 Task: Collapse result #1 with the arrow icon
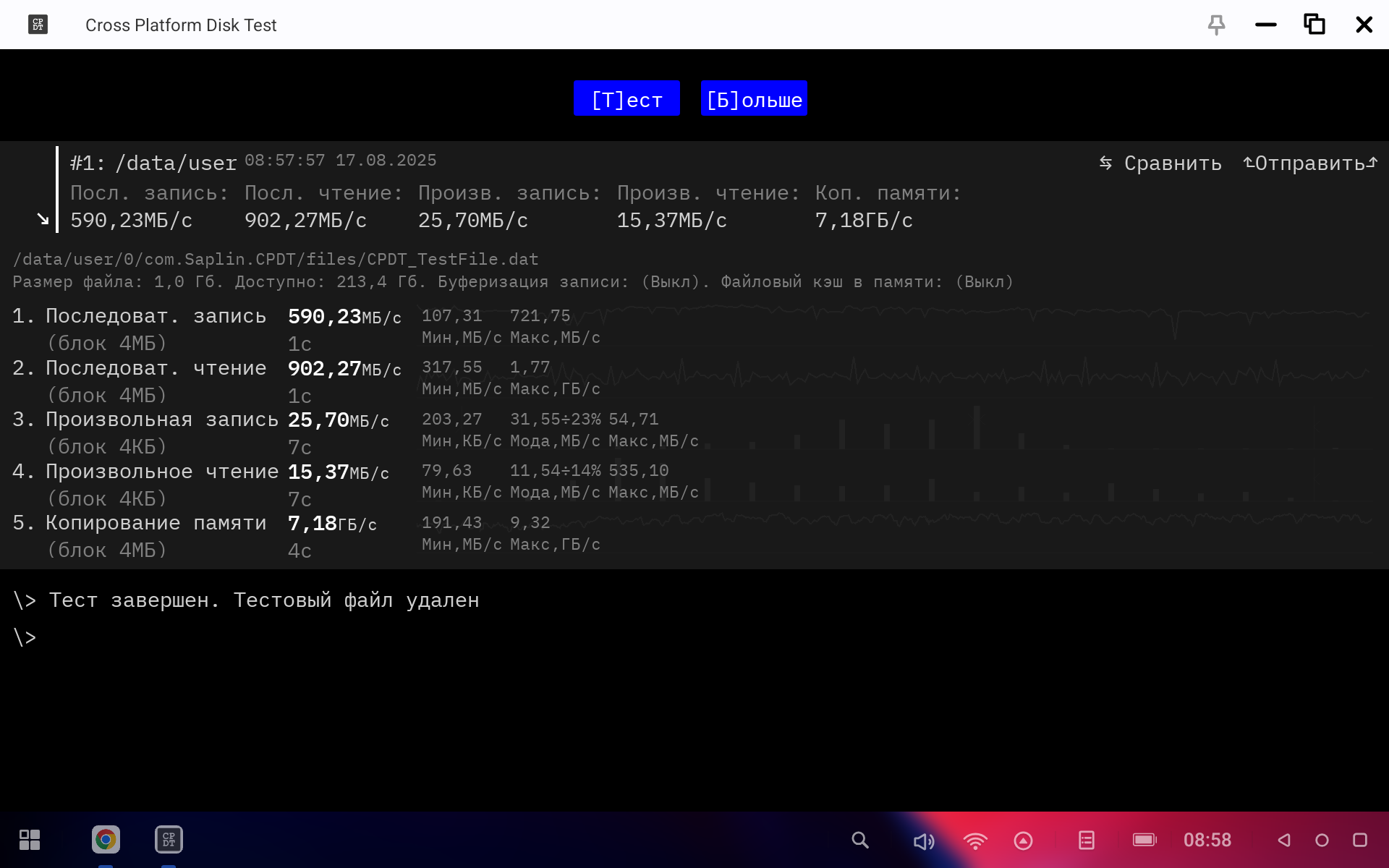[x=43, y=219]
